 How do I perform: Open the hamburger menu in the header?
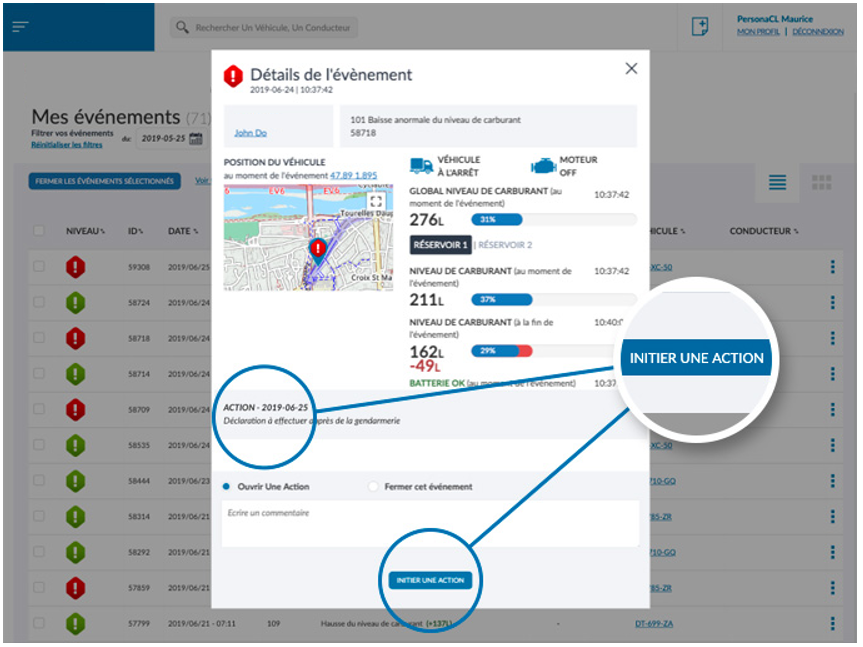21,26
